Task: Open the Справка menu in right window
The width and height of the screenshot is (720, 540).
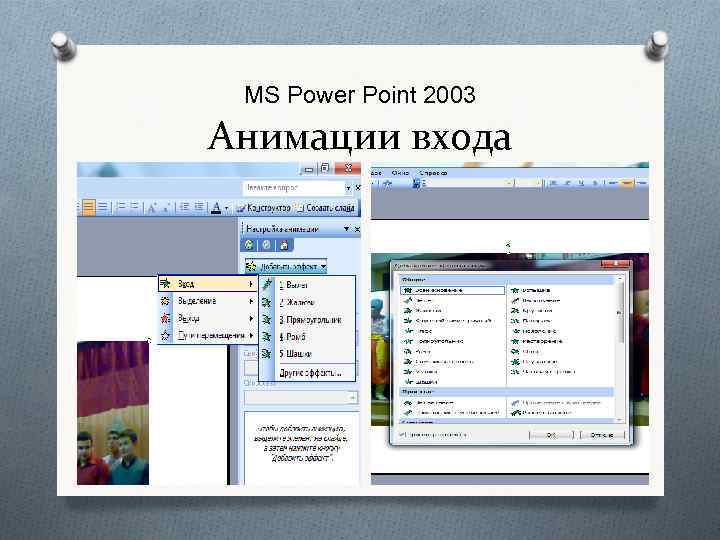Action: (433, 173)
